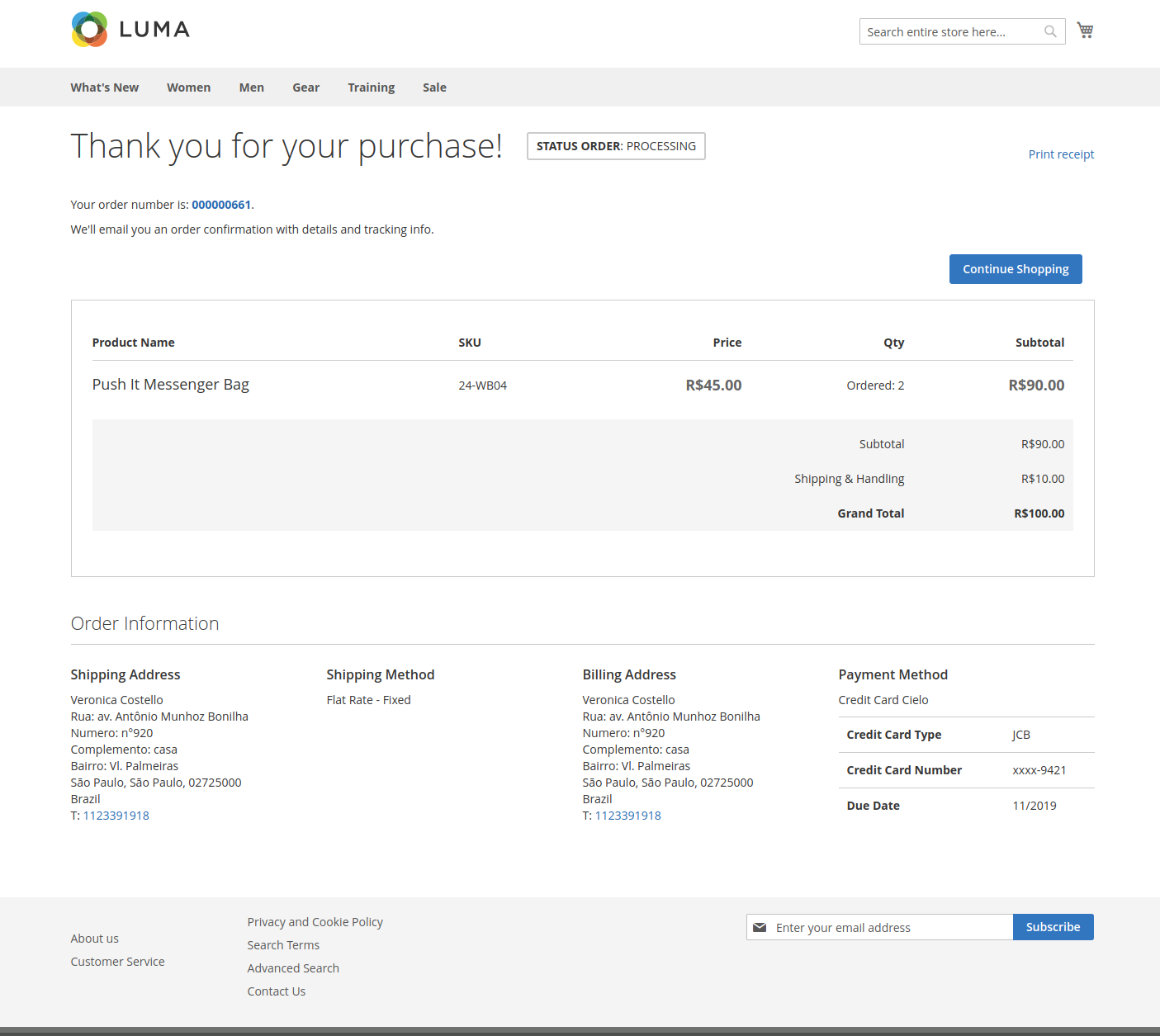Click the Credit Card Cielo payment text
The width and height of the screenshot is (1160, 1036).
point(883,700)
